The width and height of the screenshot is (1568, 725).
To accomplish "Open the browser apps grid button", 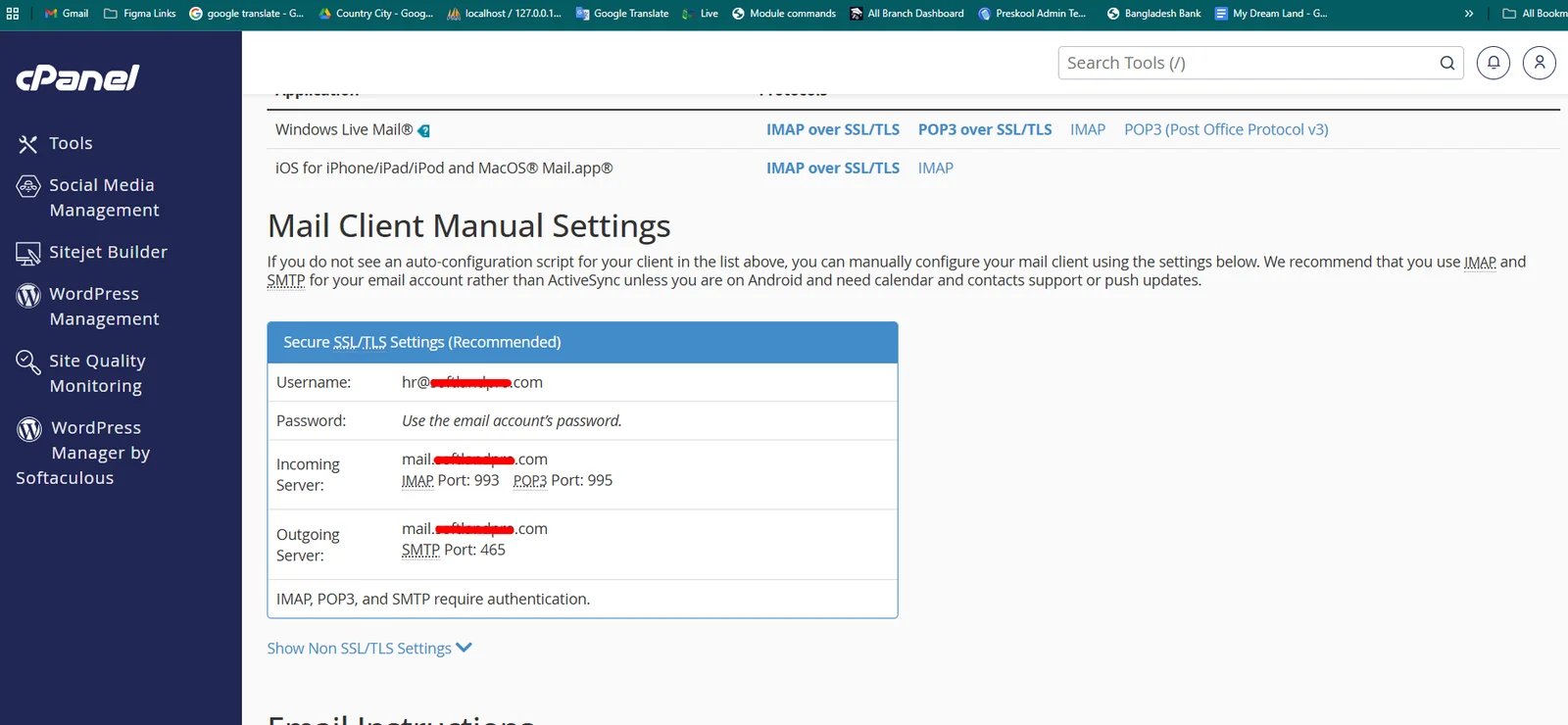I will 13,14.
